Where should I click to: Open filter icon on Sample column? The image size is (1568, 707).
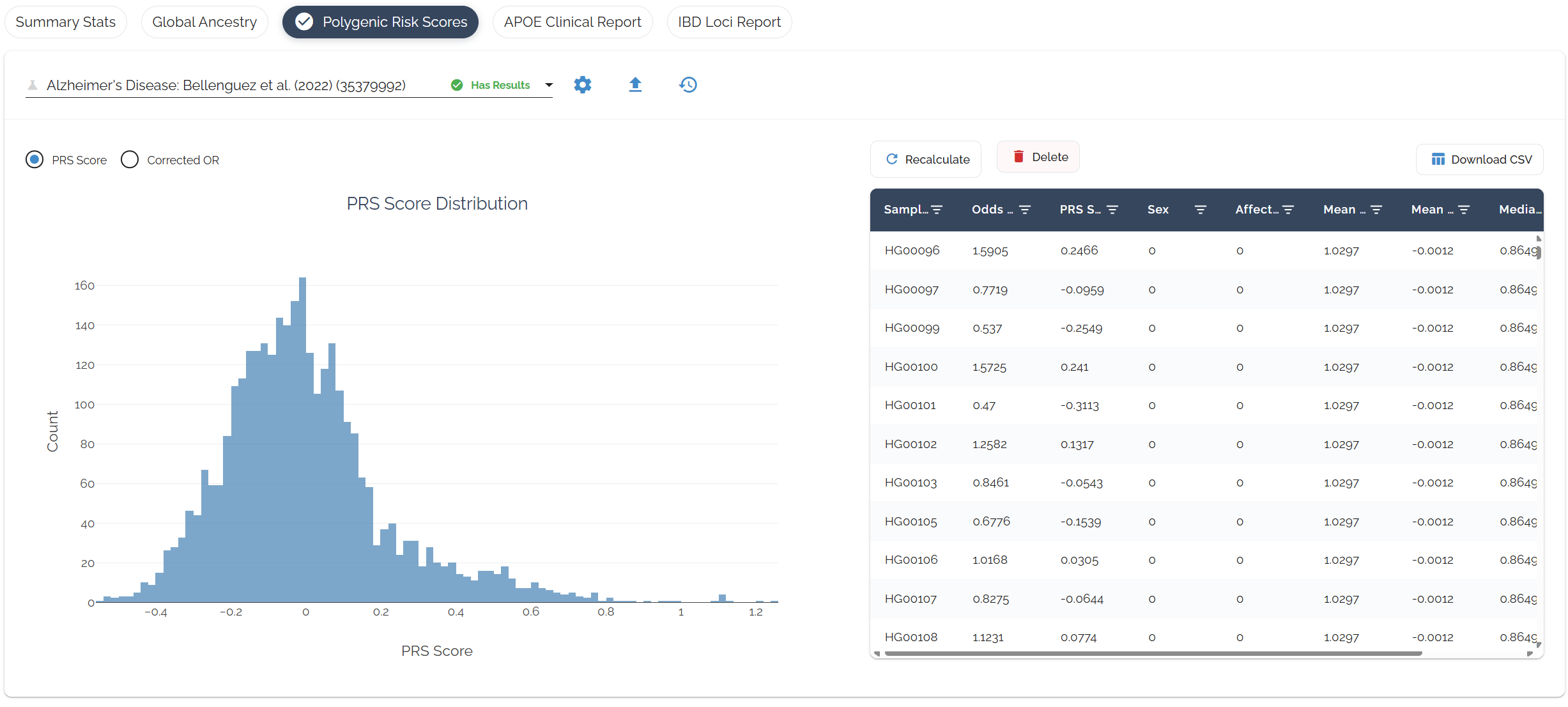tap(937, 210)
